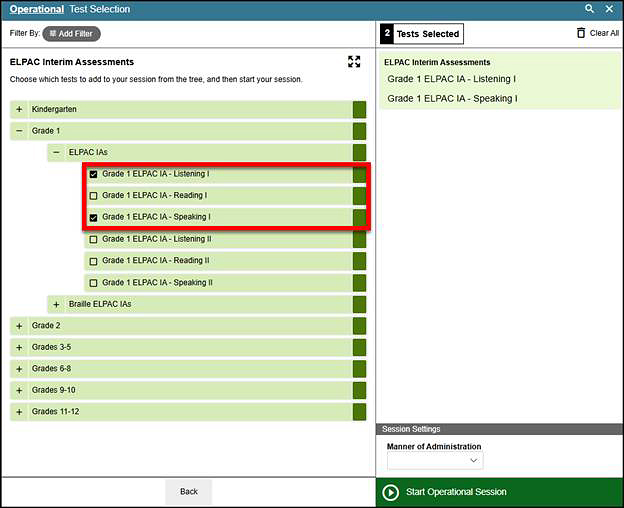Expand the Grades 6-8 tree node
Image resolution: width=624 pixels, height=508 pixels.
point(19,369)
